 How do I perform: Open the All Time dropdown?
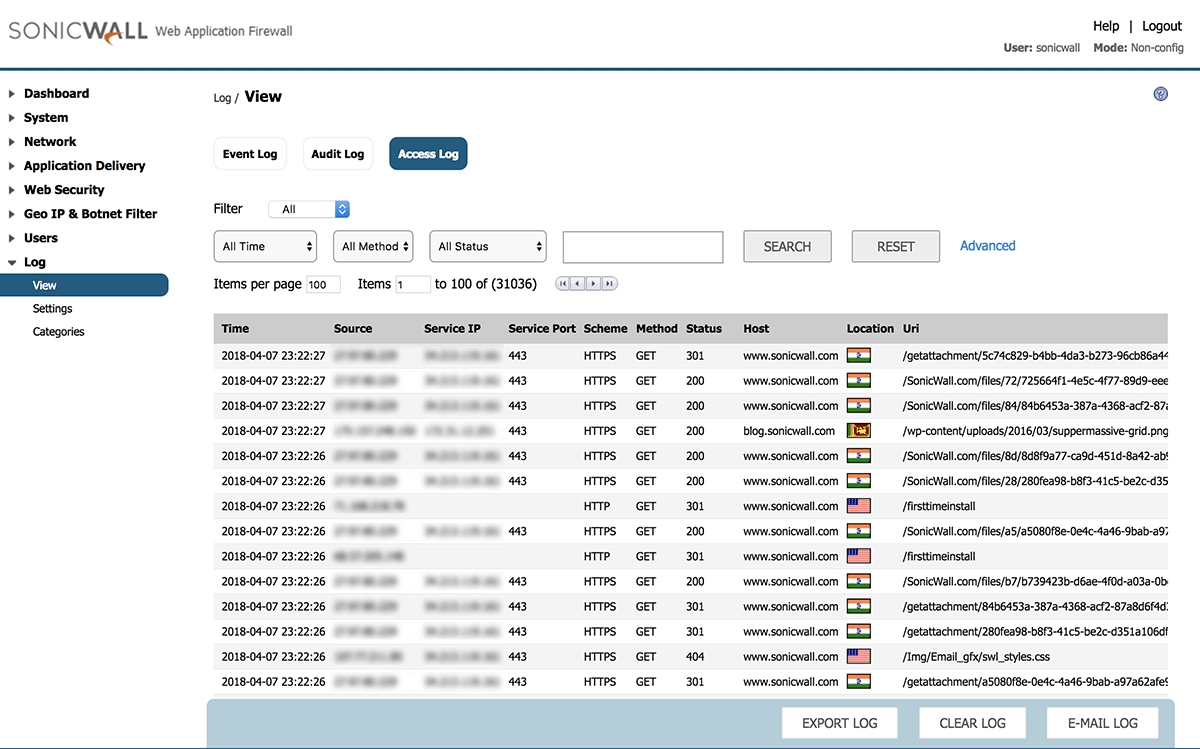point(265,246)
